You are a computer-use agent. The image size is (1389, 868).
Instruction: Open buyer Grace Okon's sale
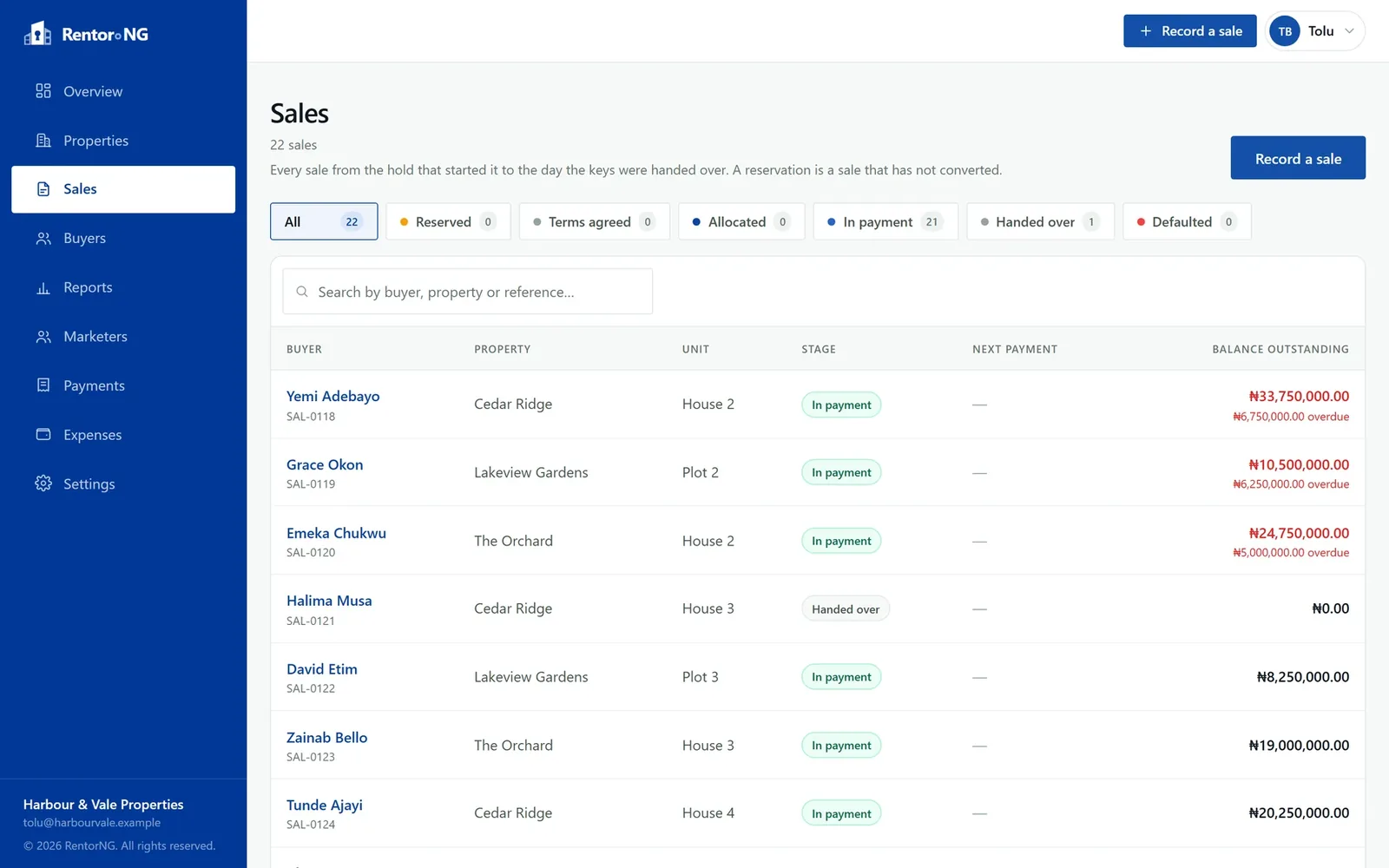[325, 465]
